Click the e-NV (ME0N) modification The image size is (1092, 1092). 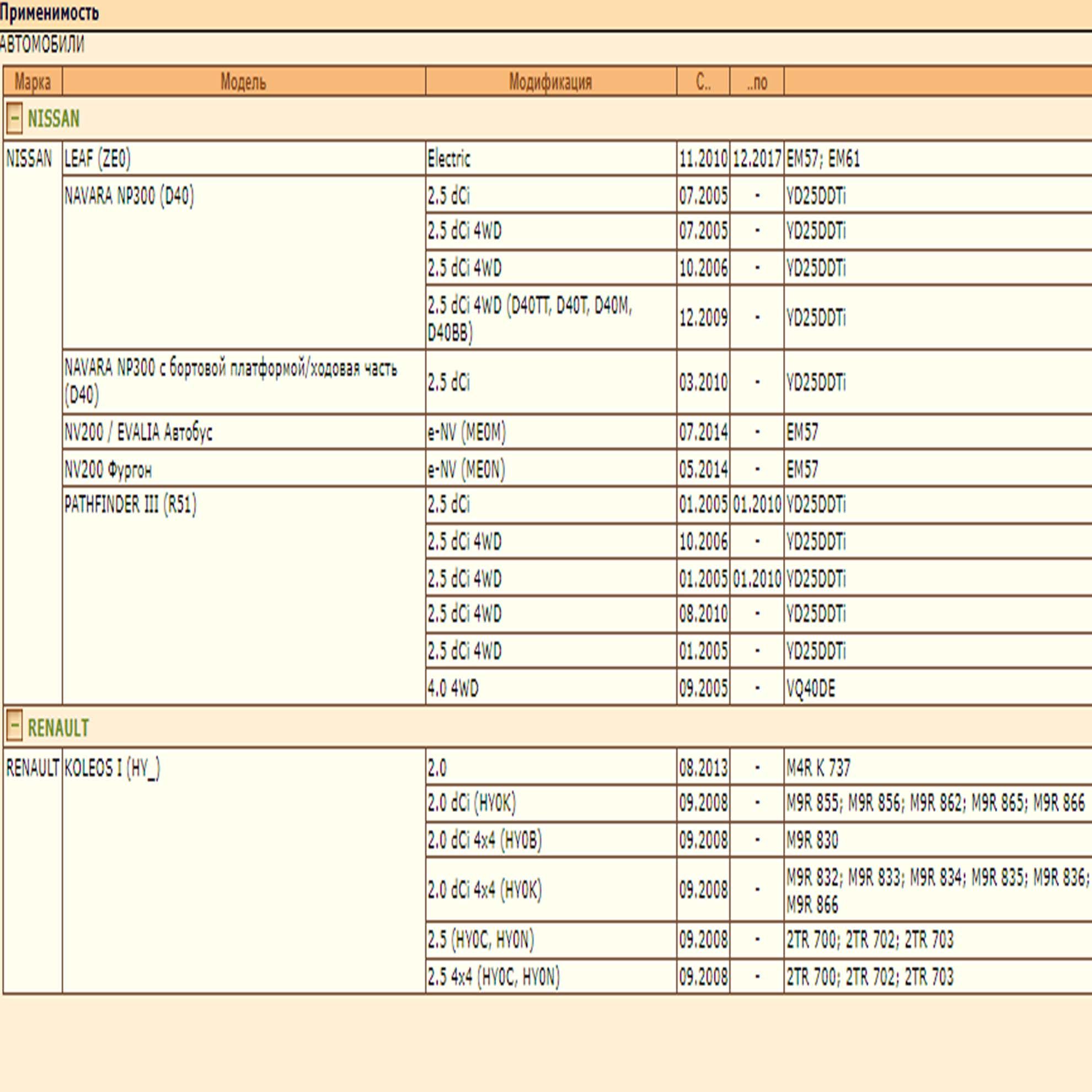(550, 469)
